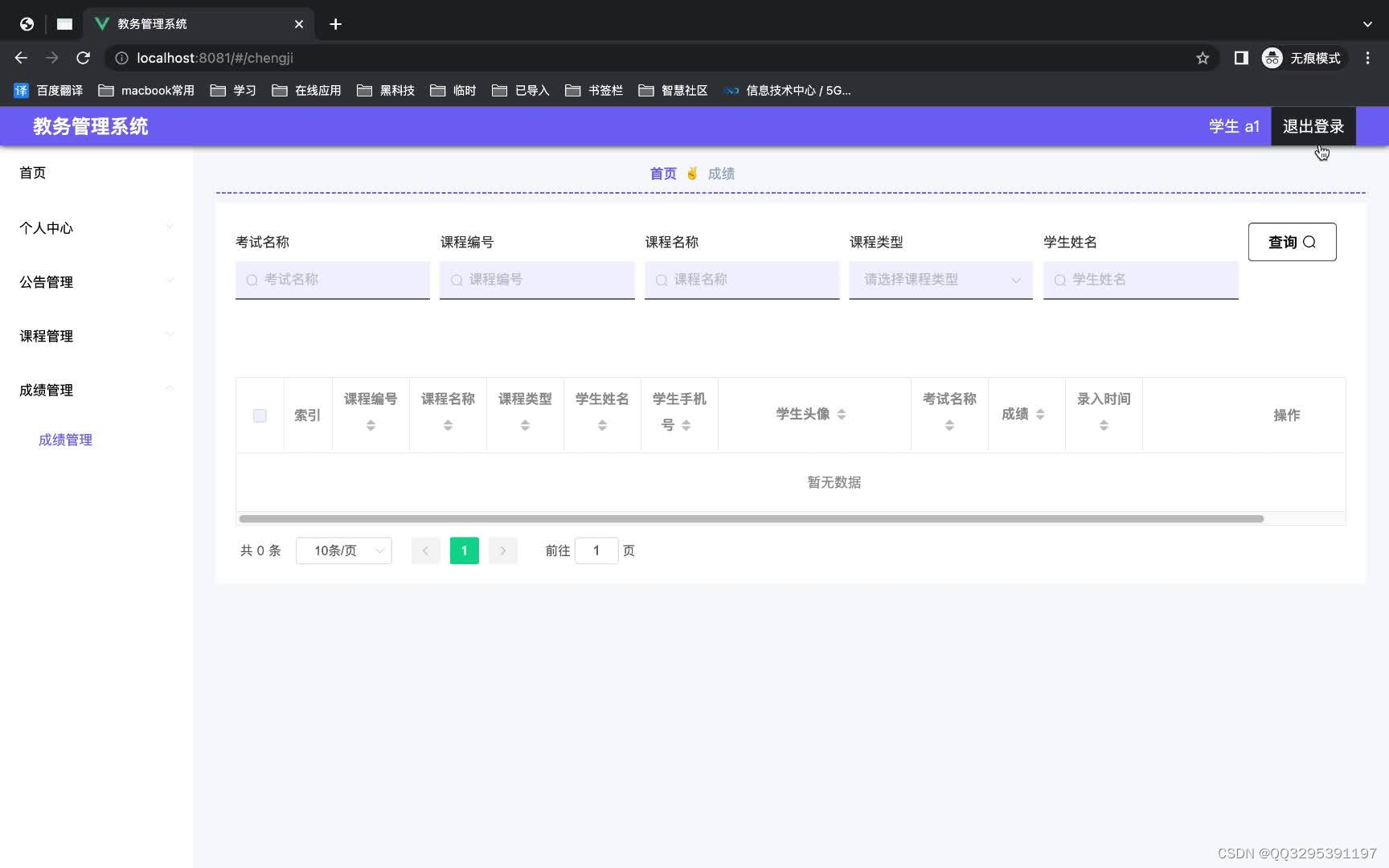Click the 操作 column header

(1286, 416)
